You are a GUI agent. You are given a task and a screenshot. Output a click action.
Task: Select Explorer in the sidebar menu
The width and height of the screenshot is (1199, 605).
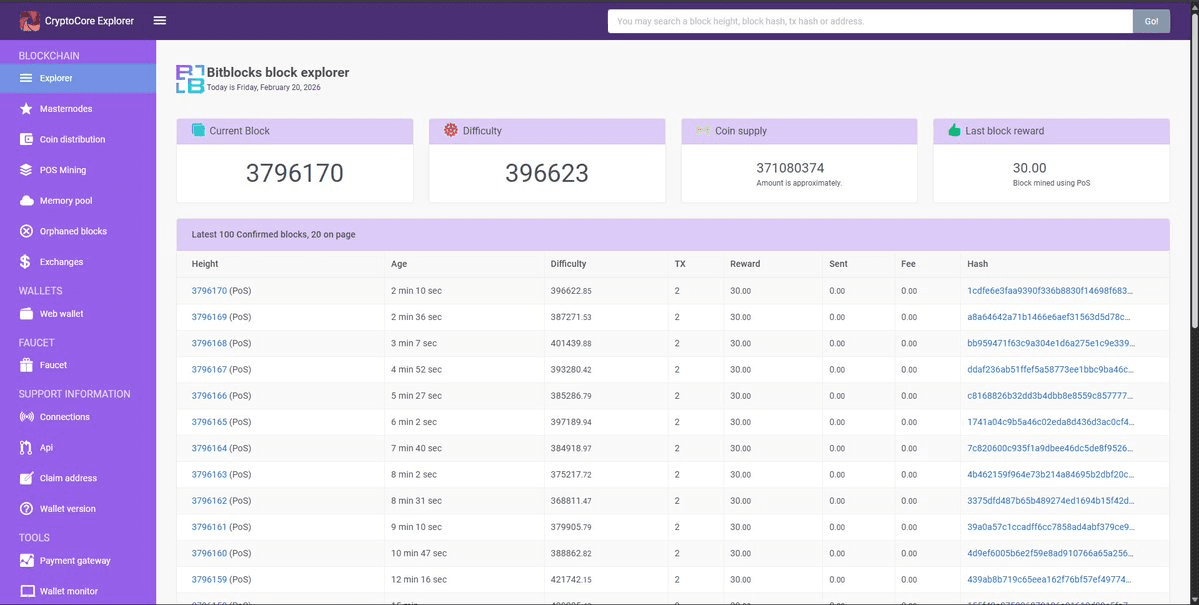pos(56,78)
